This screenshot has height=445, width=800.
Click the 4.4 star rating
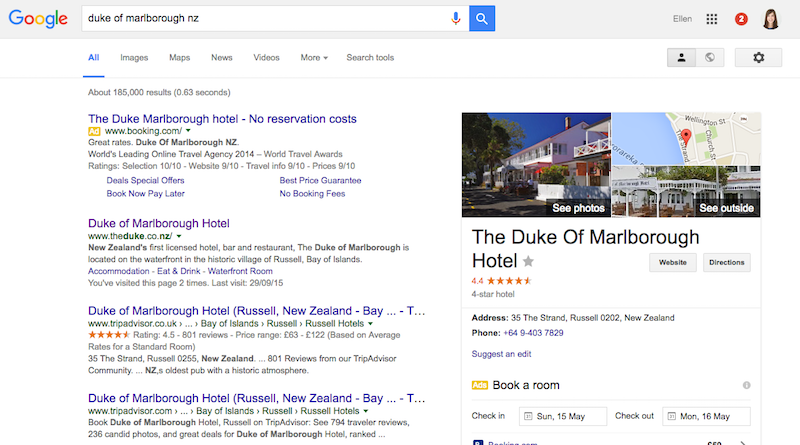point(502,281)
